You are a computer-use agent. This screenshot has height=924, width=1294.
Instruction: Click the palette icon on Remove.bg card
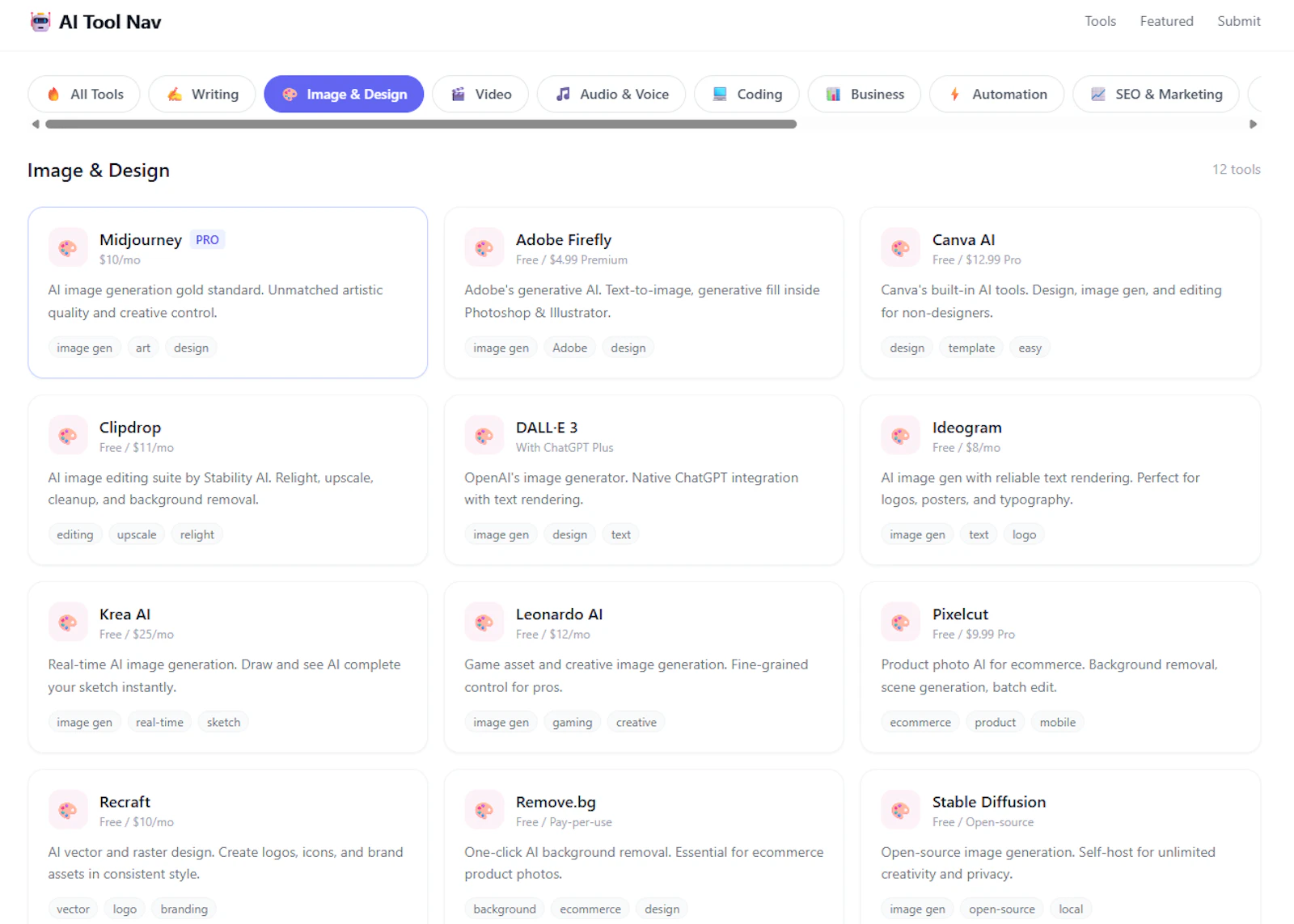(x=484, y=810)
